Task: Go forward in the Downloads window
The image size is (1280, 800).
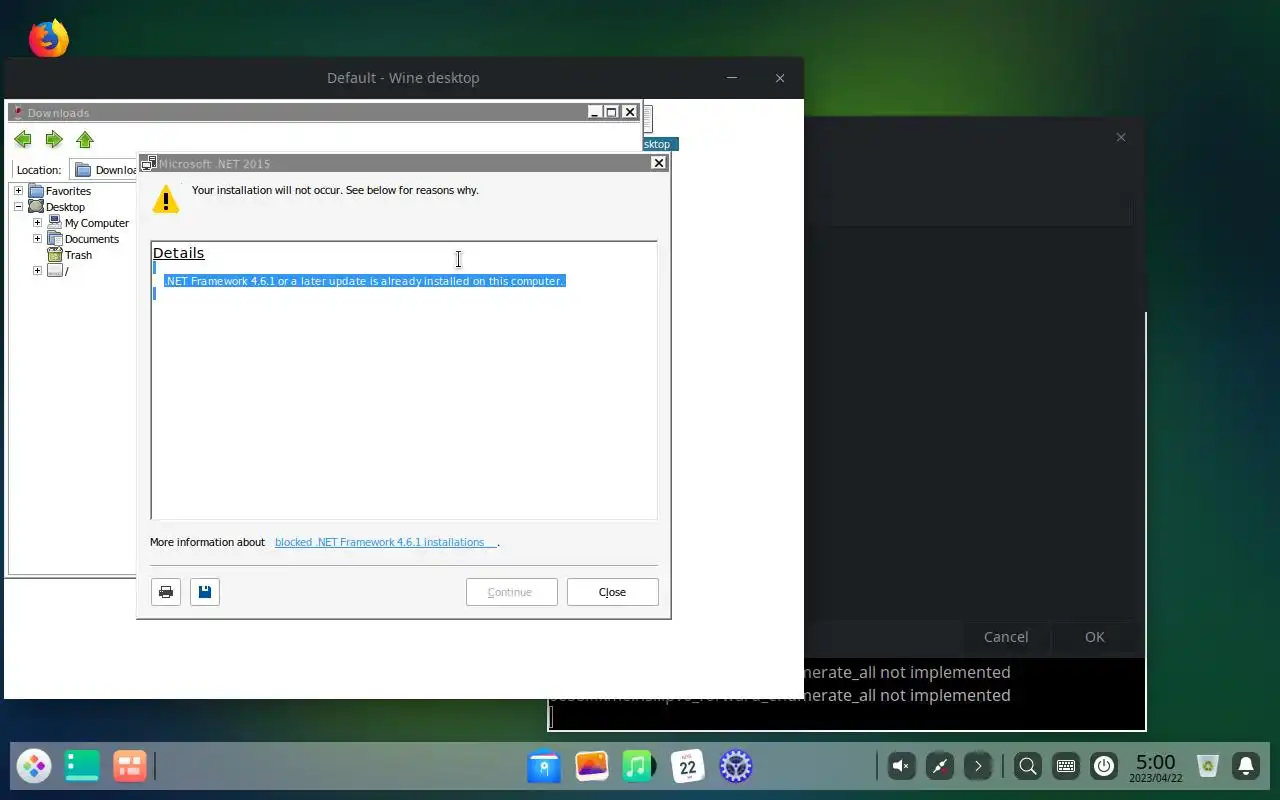Action: 54,140
